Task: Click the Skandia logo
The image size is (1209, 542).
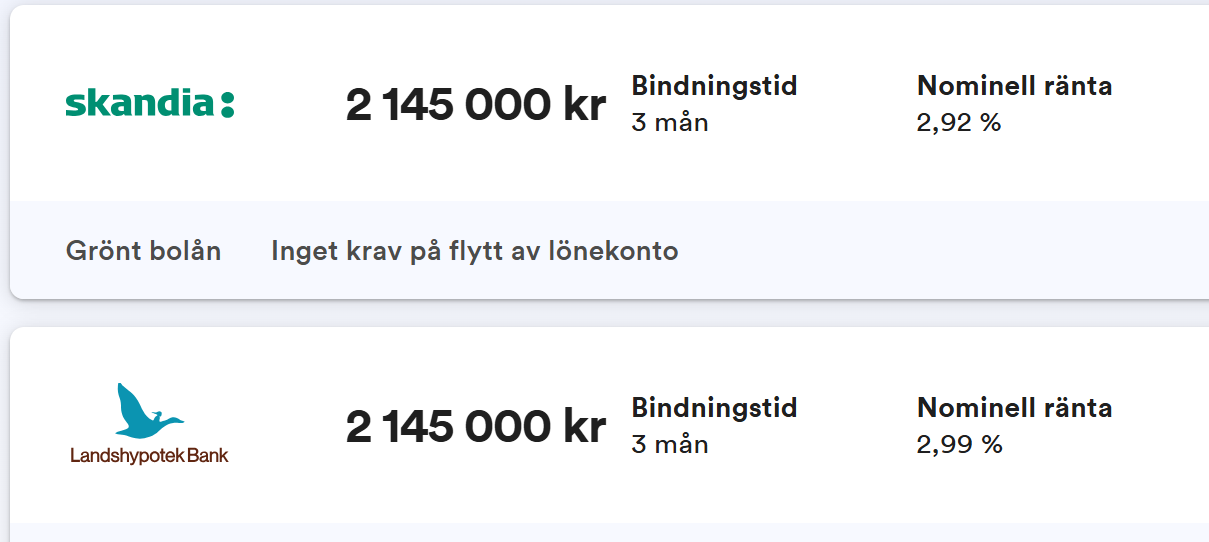Action: point(149,104)
